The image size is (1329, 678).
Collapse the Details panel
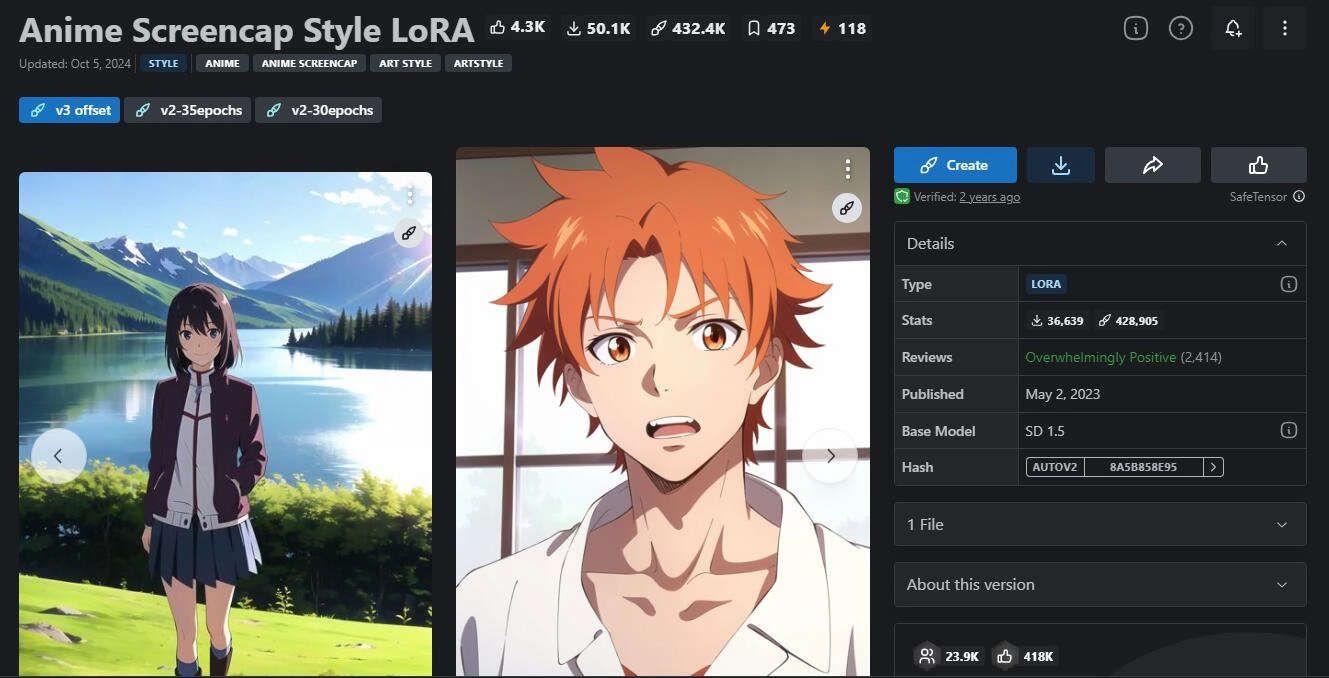[x=1281, y=243]
